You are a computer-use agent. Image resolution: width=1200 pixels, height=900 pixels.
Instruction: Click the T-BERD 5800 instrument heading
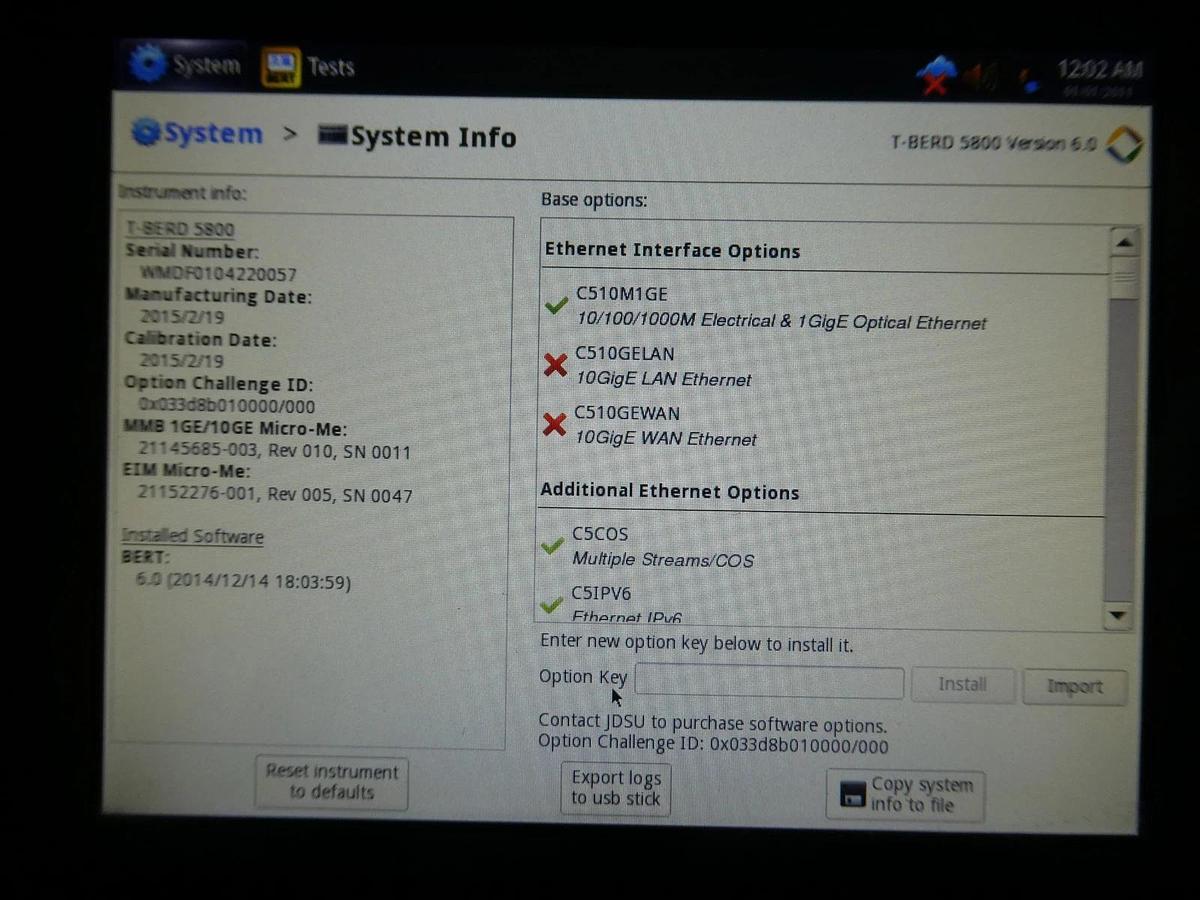[x=179, y=229]
